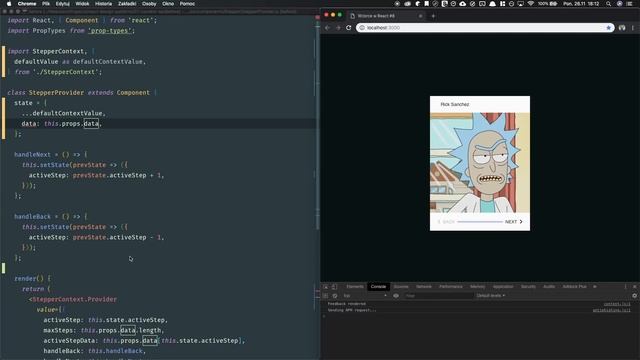
Task: Open source link of first console message
Action: click(617, 304)
